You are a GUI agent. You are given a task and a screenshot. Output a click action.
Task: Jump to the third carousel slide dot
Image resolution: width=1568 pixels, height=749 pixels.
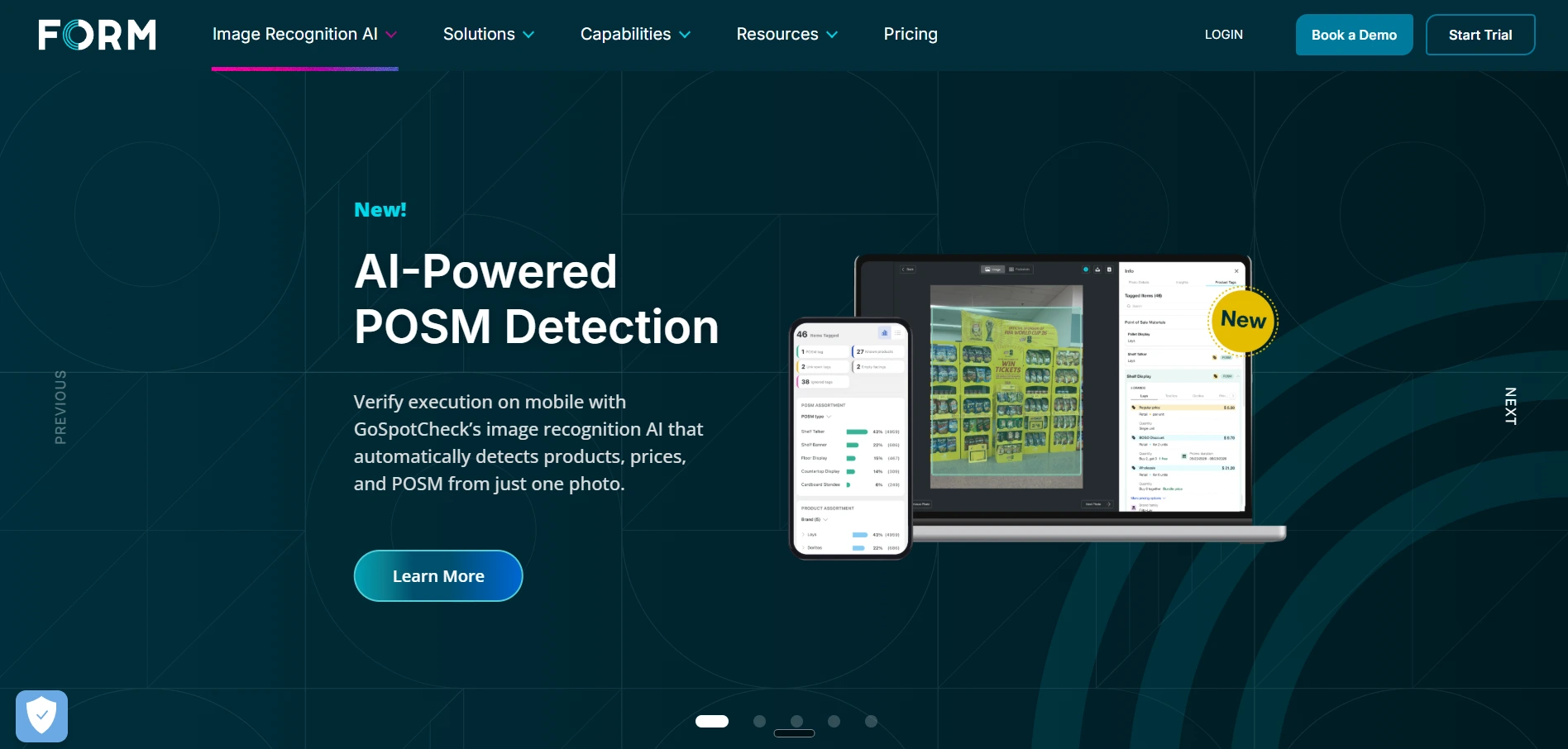796,721
